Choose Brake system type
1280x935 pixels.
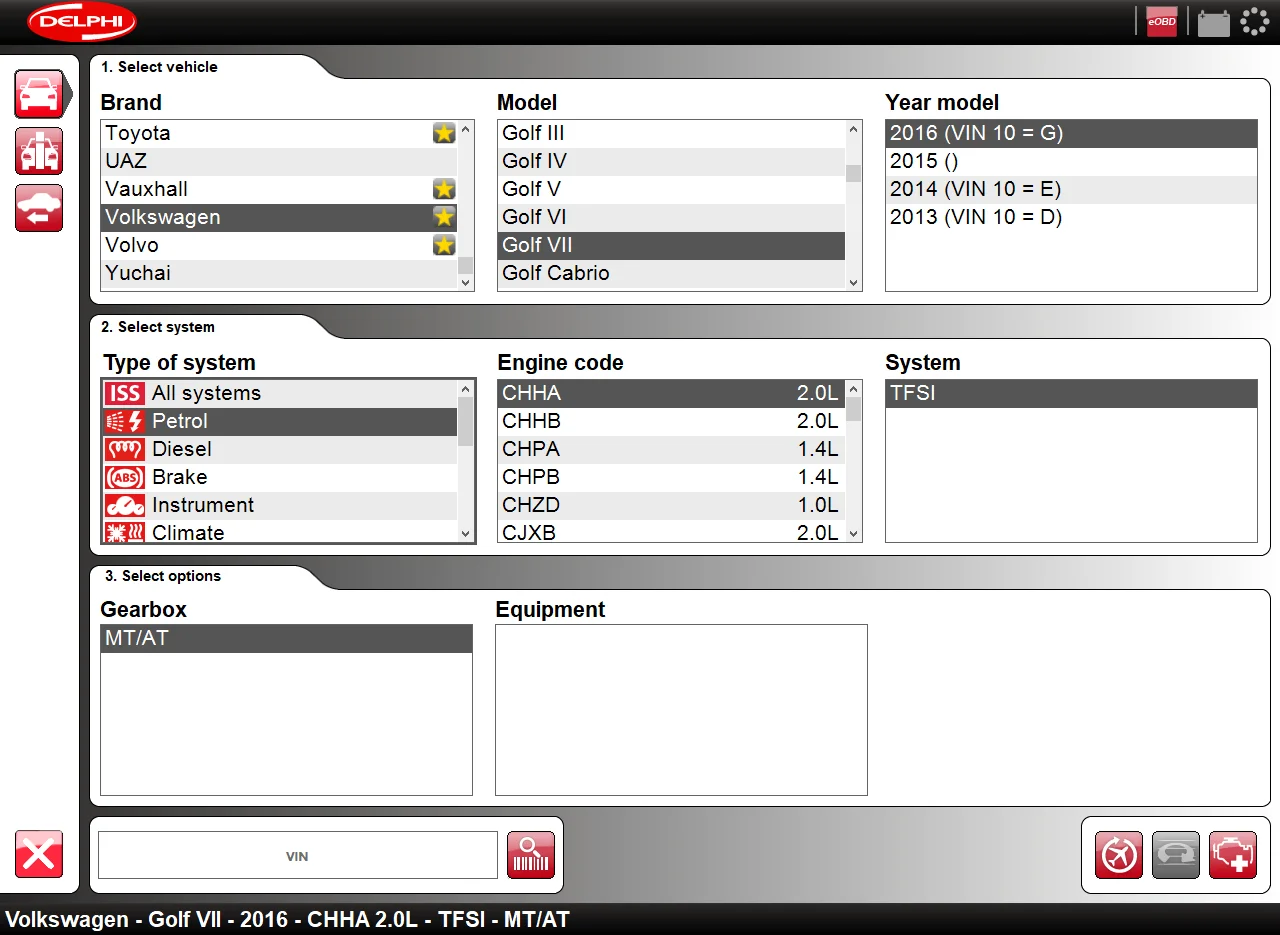tap(280, 477)
